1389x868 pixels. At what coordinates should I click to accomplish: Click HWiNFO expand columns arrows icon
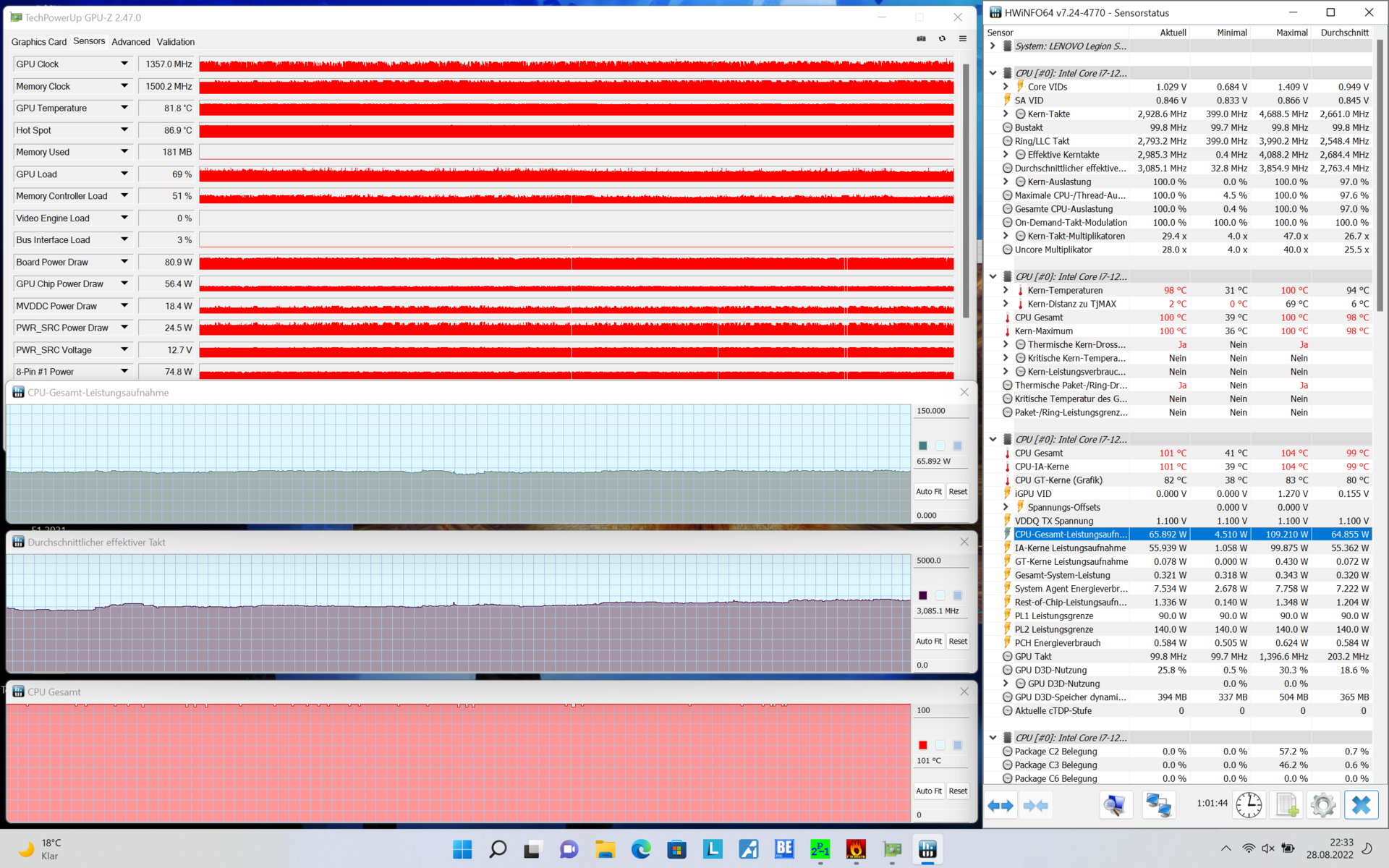click(x=1001, y=805)
